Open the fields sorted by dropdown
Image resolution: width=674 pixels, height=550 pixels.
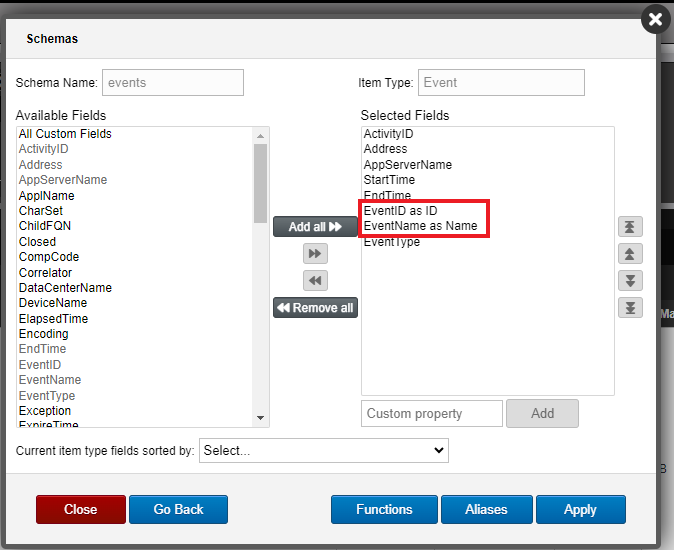[324, 450]
